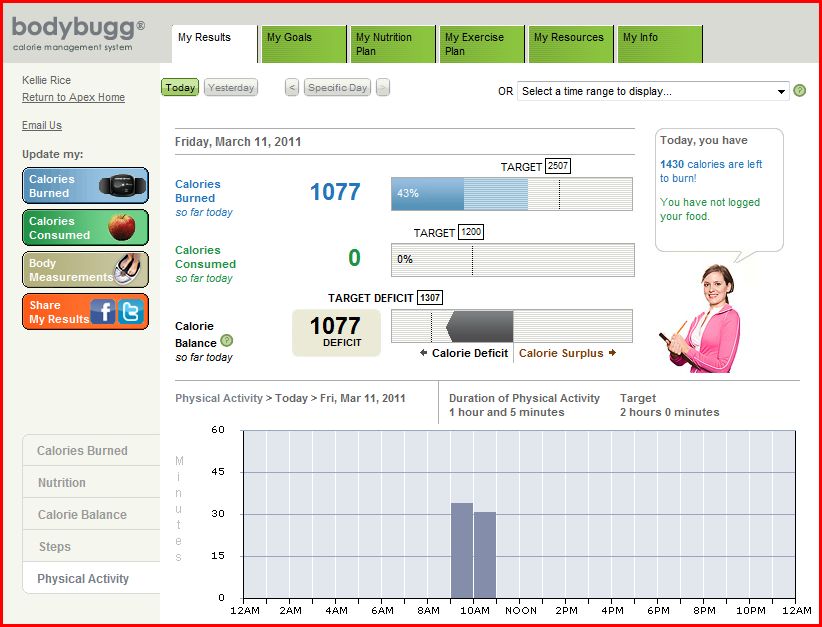This screenshot has height=627, width=822.
Task: Click the taller activity bar before 10AM
Action: pyautogui.click(x=462, y=550)
